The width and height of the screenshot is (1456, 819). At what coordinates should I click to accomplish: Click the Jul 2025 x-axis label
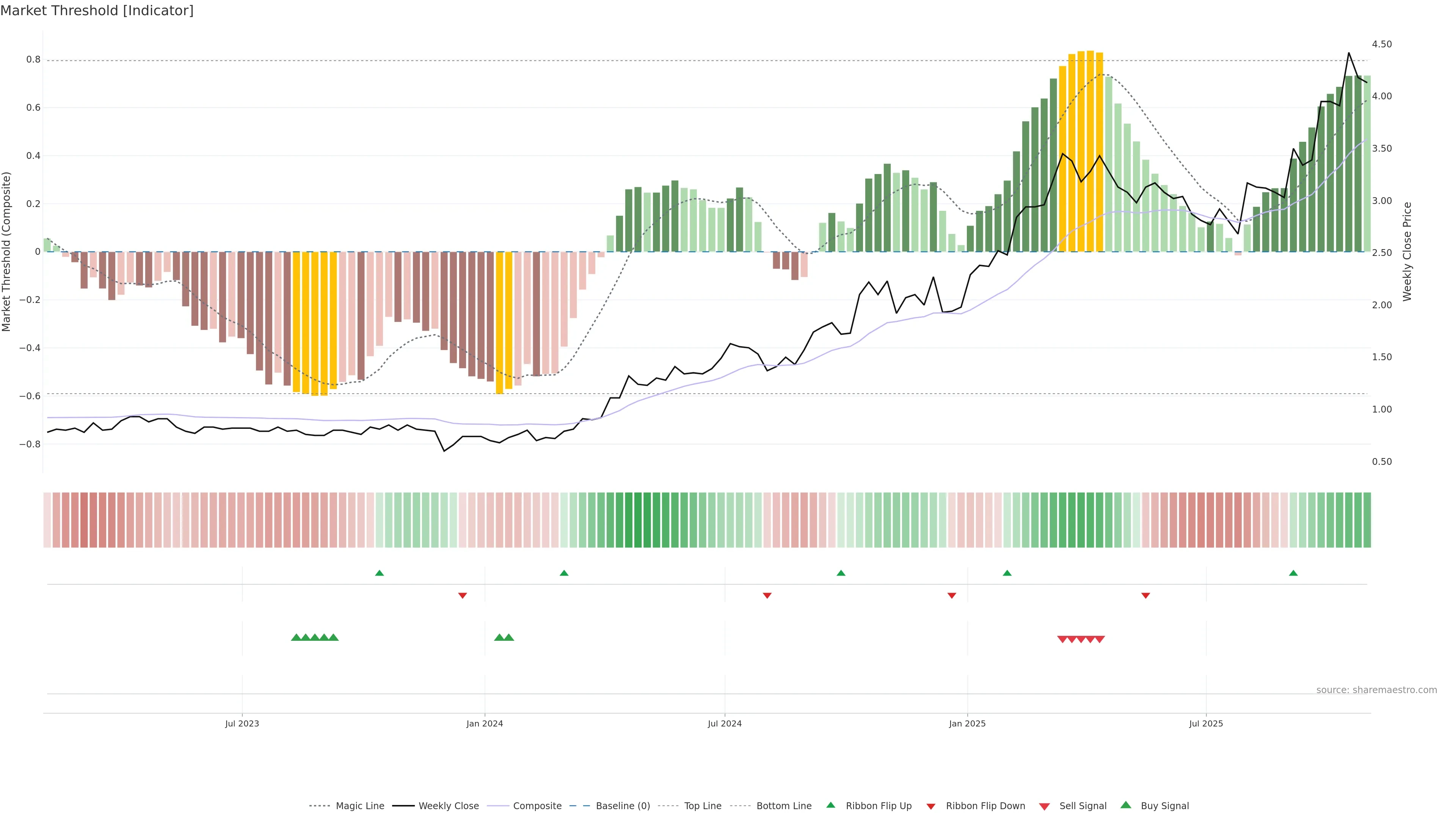(1206, 723)
